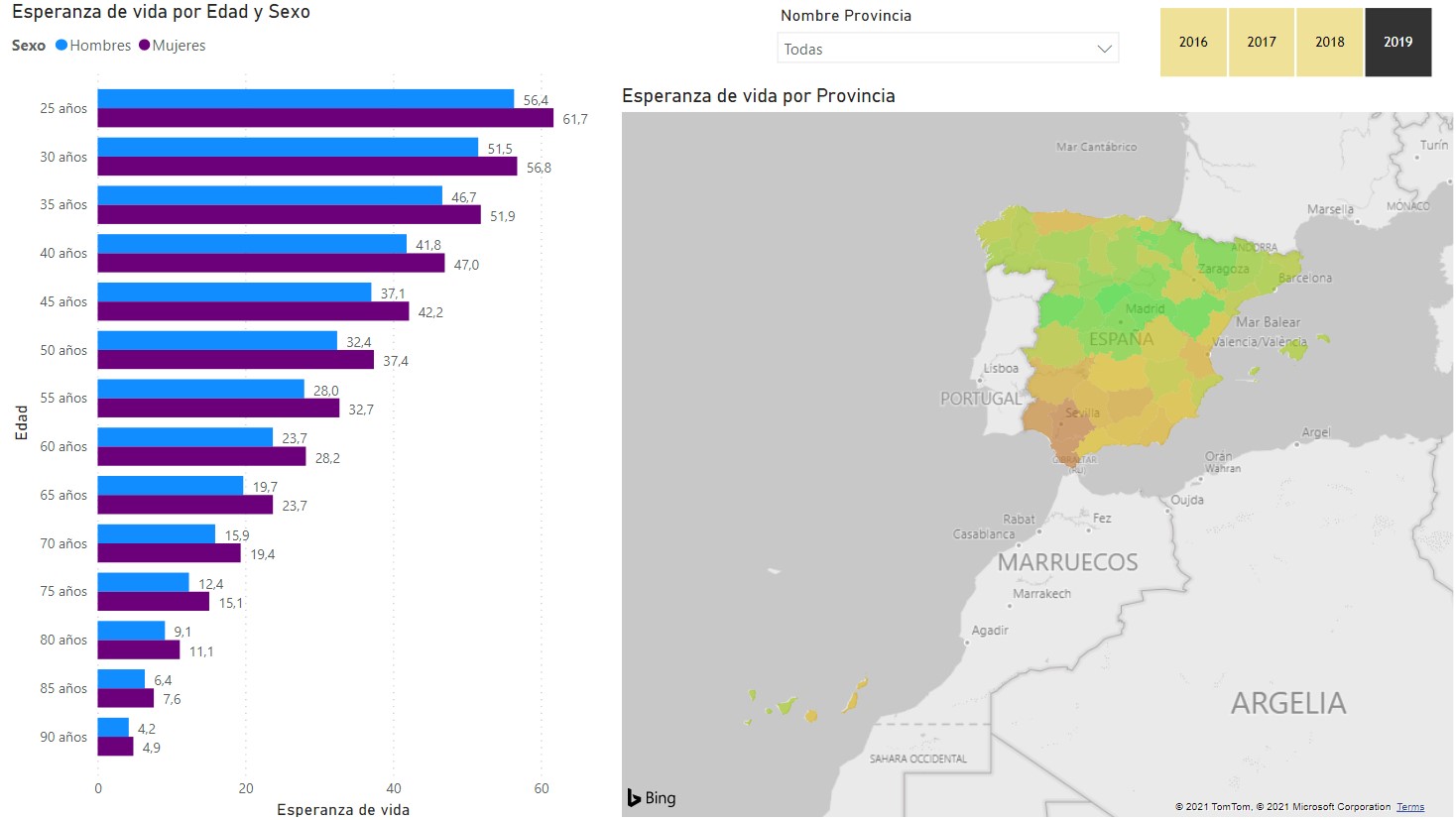Click the Esperanza de vida por Provincia title
Screen dimensions: 1456x820
click(x=759, y=95)
